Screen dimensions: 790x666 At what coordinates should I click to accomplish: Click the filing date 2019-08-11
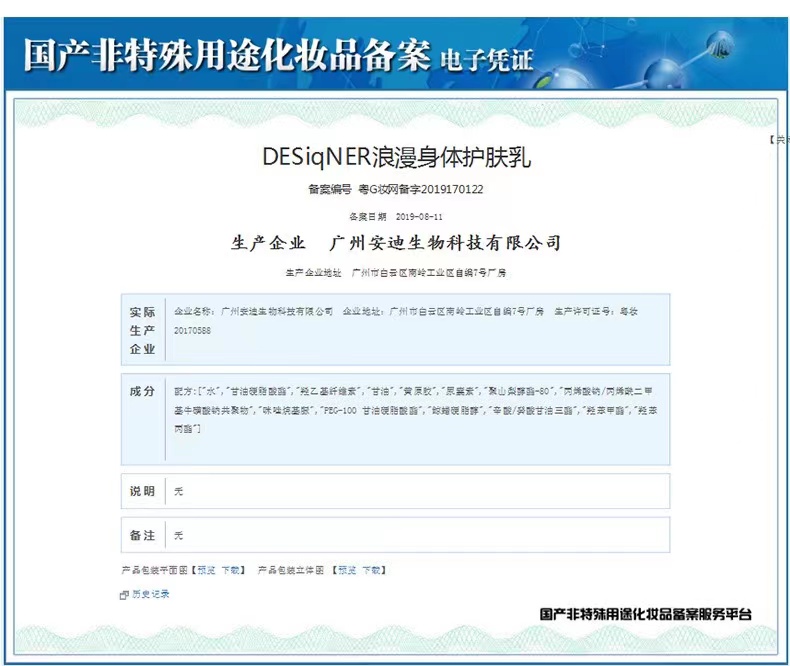(x=419, y=217)
